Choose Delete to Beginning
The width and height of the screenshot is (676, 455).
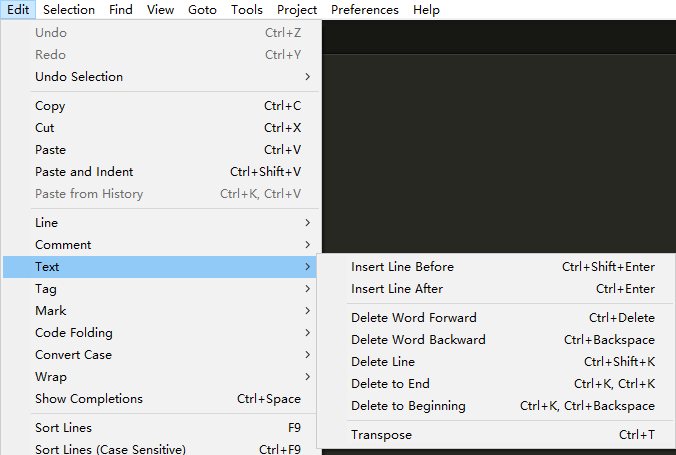click(496, 406)
